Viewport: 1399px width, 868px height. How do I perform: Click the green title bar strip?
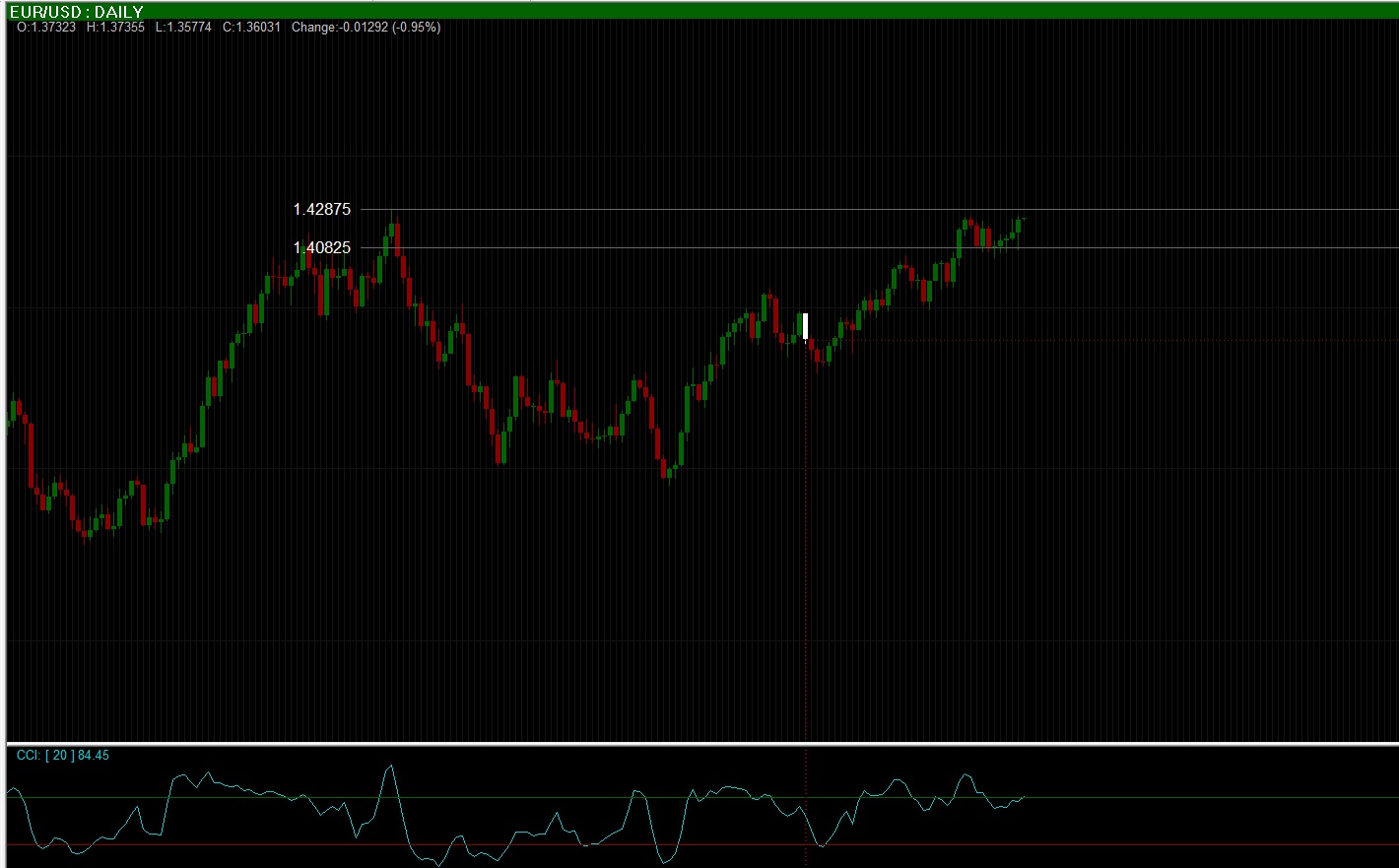tap(699, 10)
